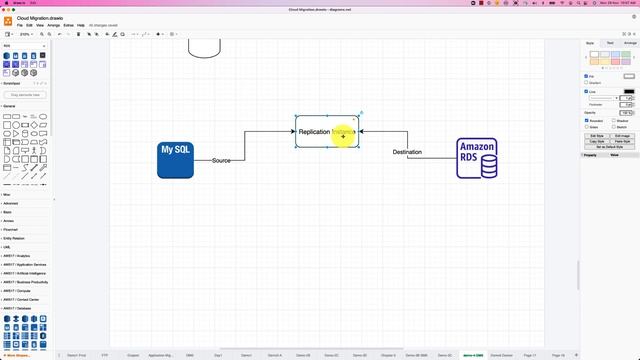Click the redo arrow in toolbar
The height and width of the screenshot is (360, 640).
68,34
